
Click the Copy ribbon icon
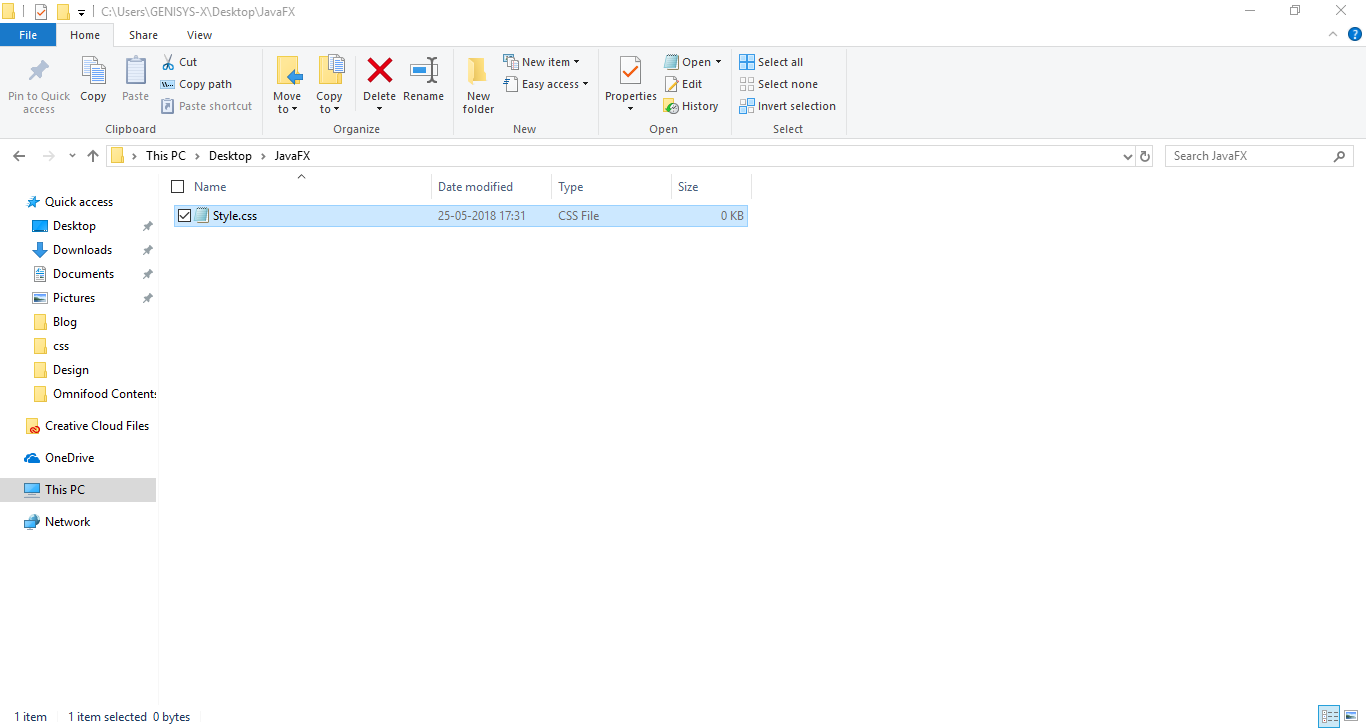pyautogui.click(x=93, y=72)
